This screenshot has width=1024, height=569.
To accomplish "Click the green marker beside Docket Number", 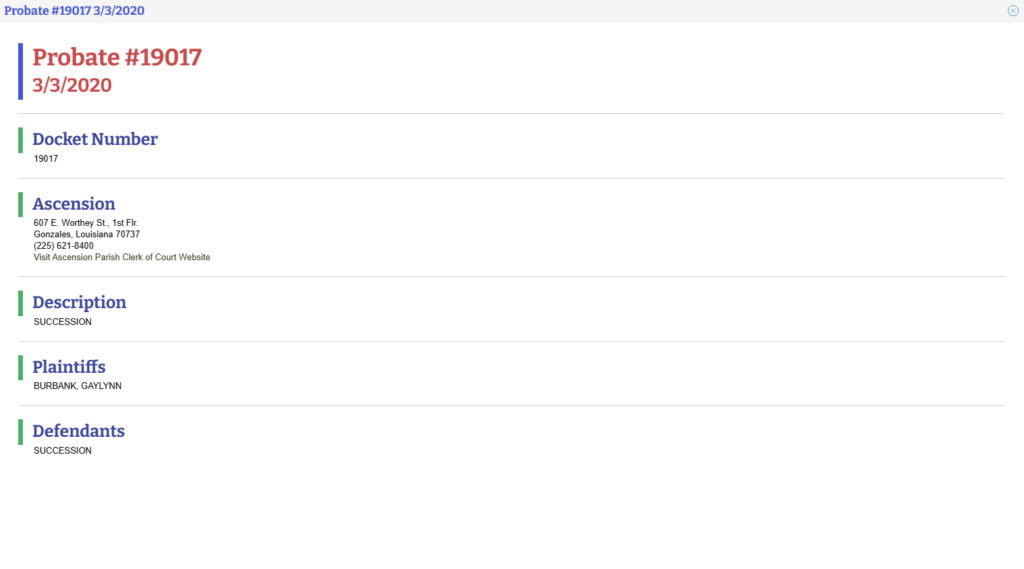I will [20, 140].
